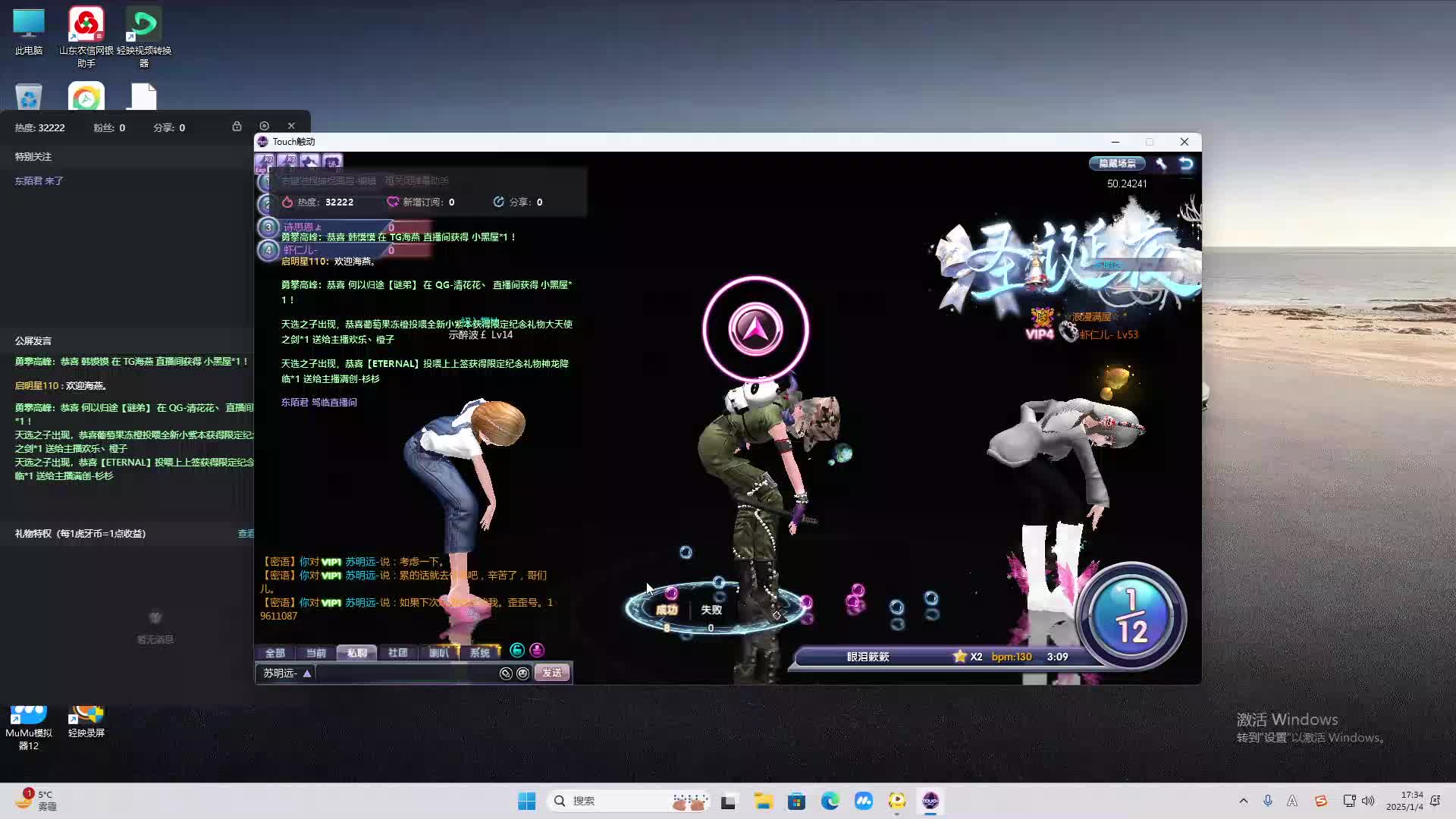The width and height of the screenshot is (1456, 819).
Task: Open streaming panel settings gear icon
Action: click(x=264, y=126)
